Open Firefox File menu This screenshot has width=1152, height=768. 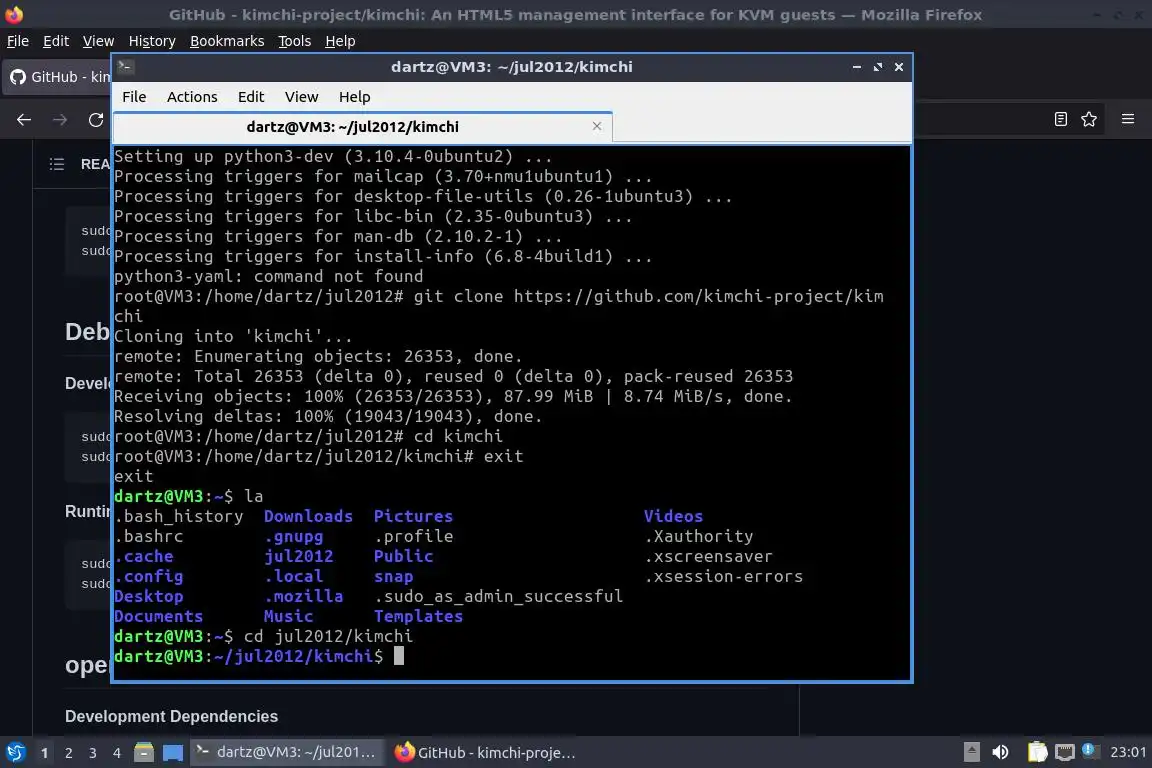click(18, 41)
